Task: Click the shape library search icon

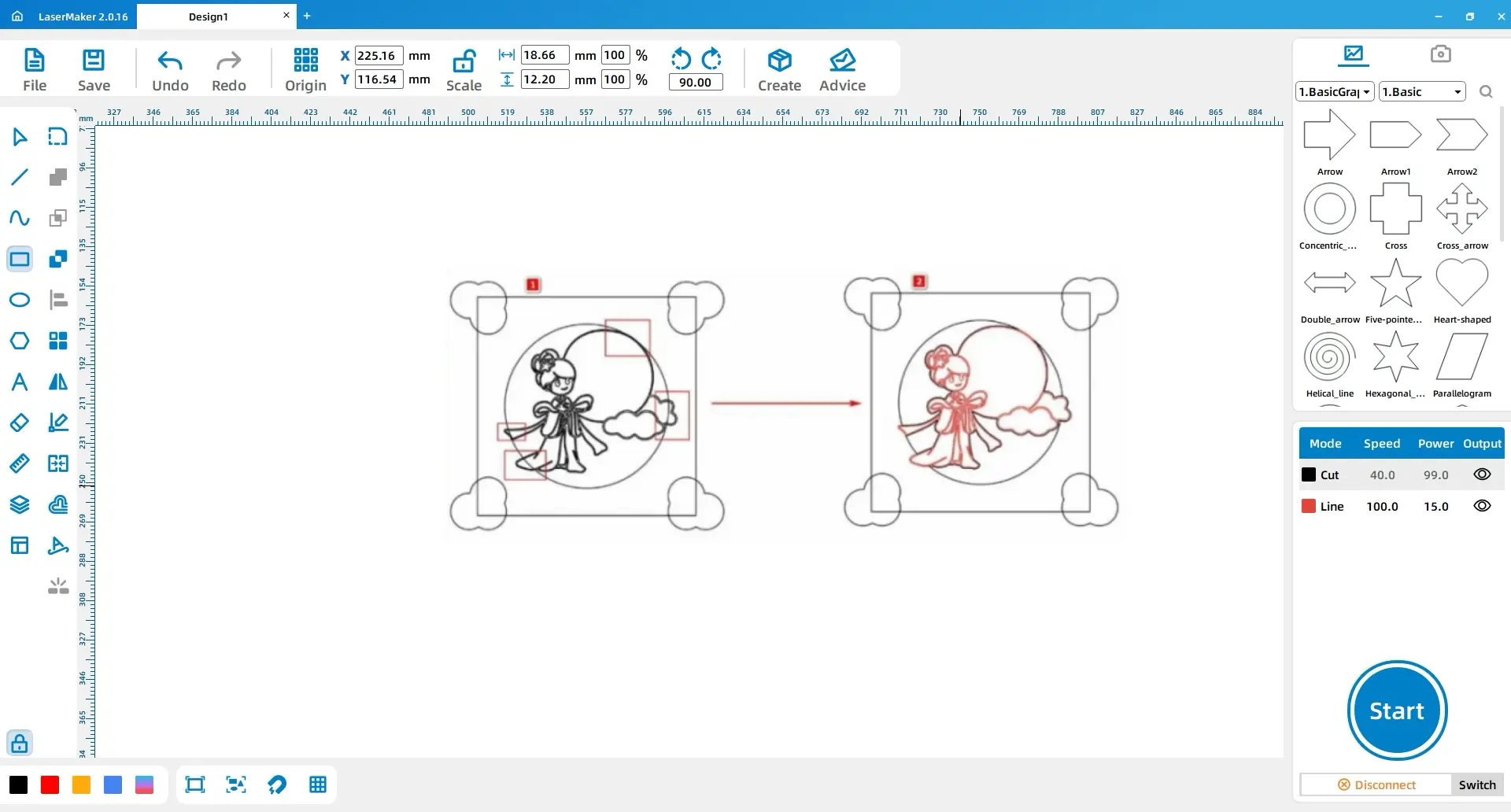Action: point(1486,92)
